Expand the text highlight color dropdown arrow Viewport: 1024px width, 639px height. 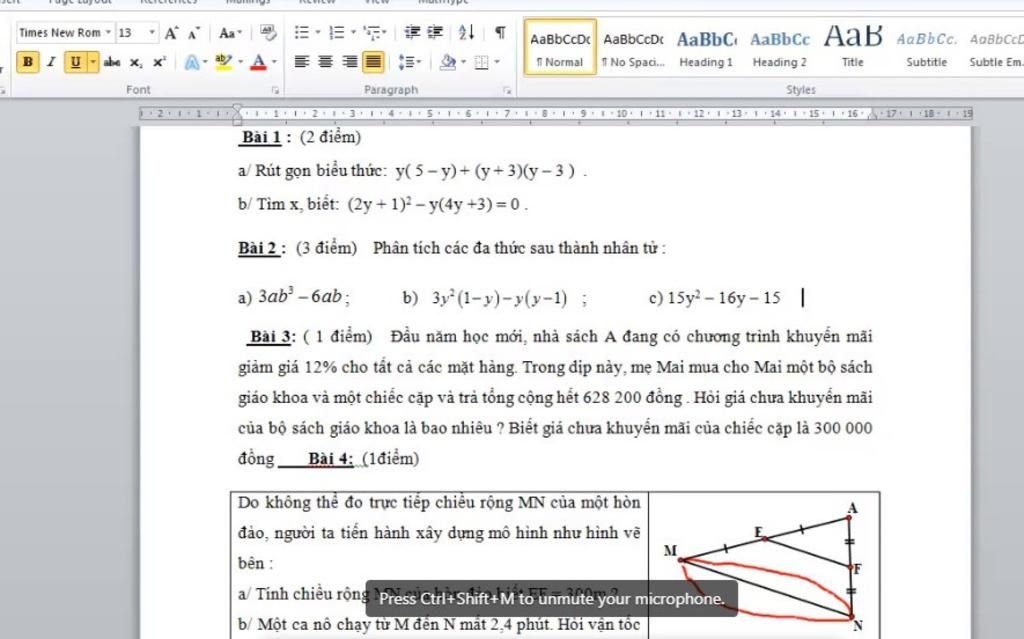(240, 62)
